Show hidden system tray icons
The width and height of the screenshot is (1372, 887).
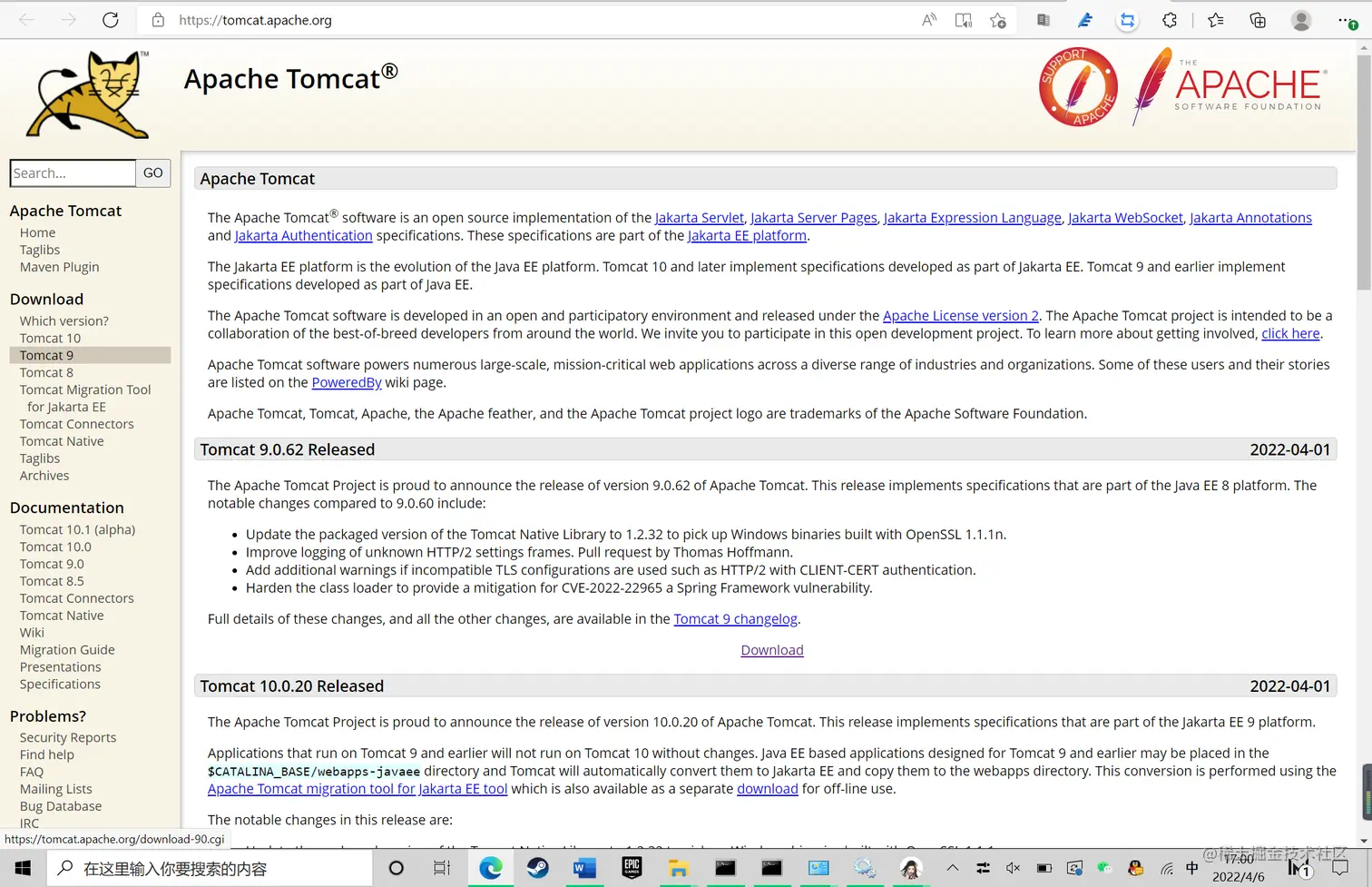[x=952, y=869]
